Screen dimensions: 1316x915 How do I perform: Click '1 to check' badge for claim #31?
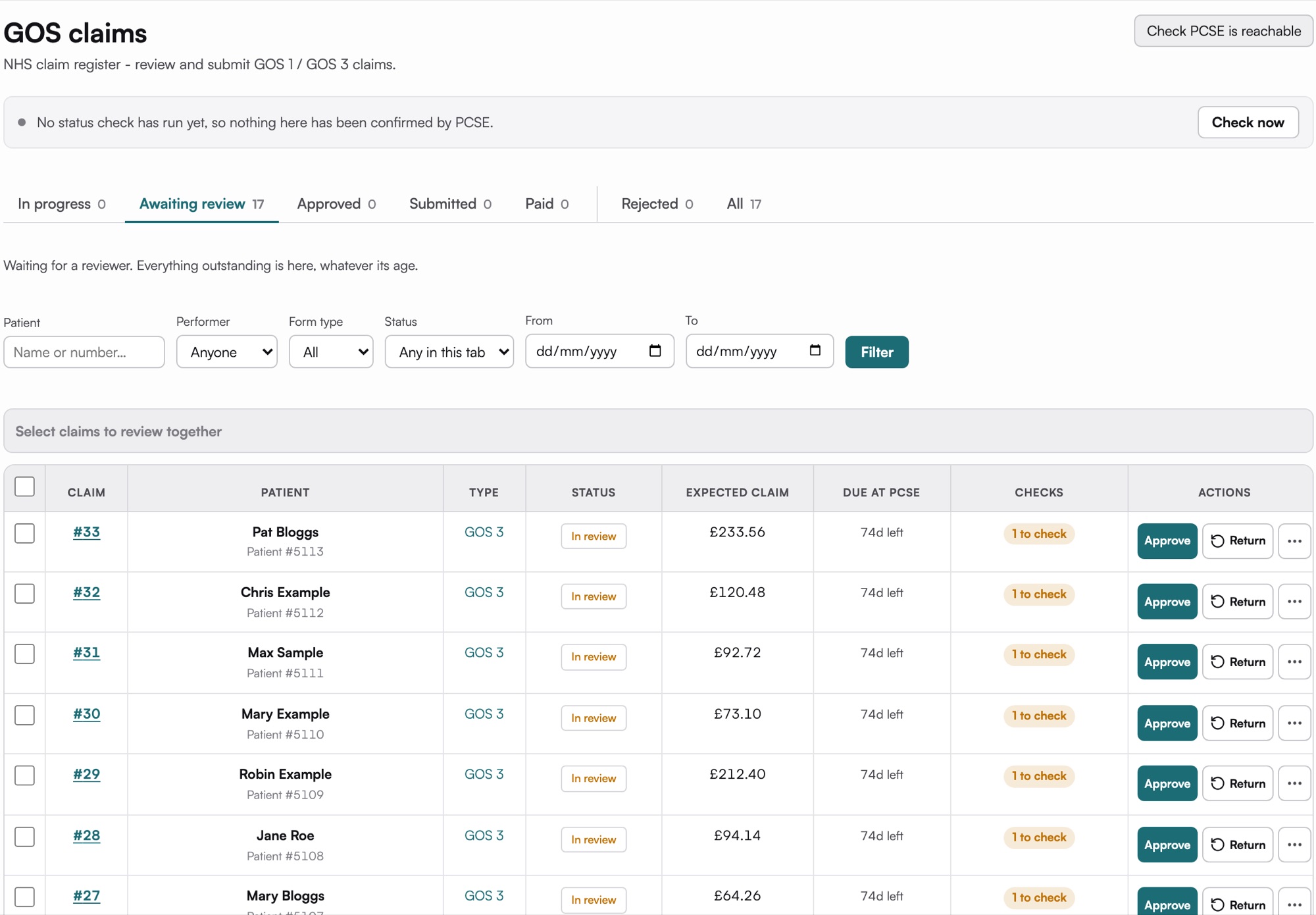(x=1038, y=654)
